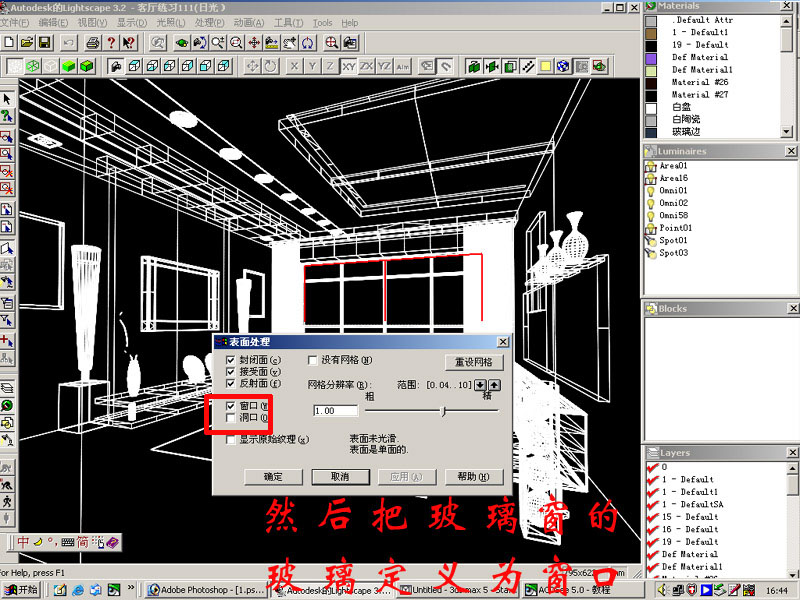Click the New file icon

click(x=9, y=42)
